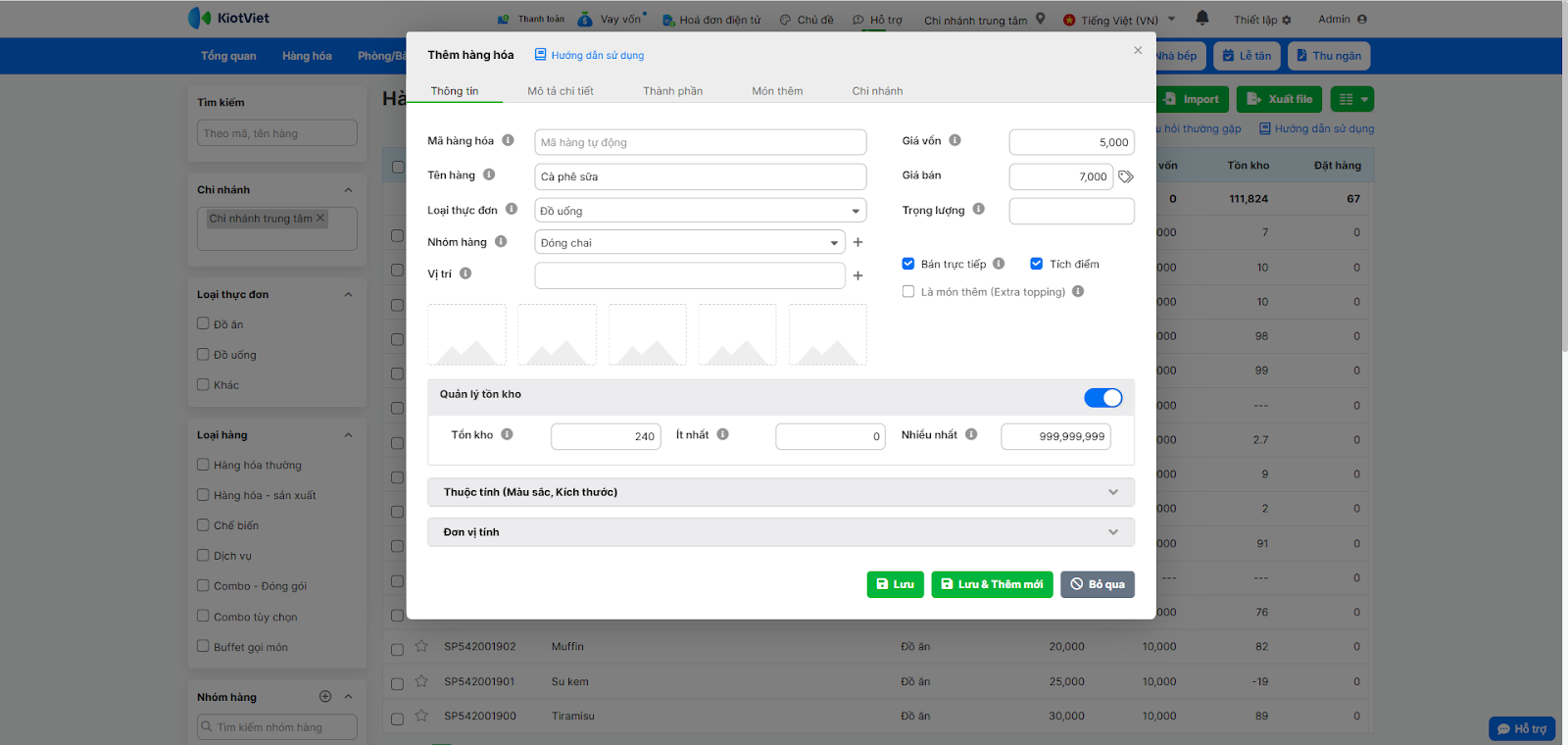
Task: Check Buffet gọi món filter
Action: (203, 646)
